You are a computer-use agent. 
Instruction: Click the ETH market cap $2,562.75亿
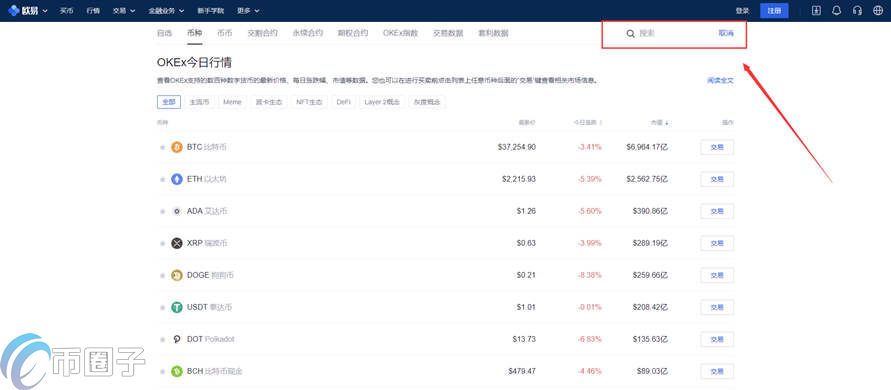(x=647, y=179)
